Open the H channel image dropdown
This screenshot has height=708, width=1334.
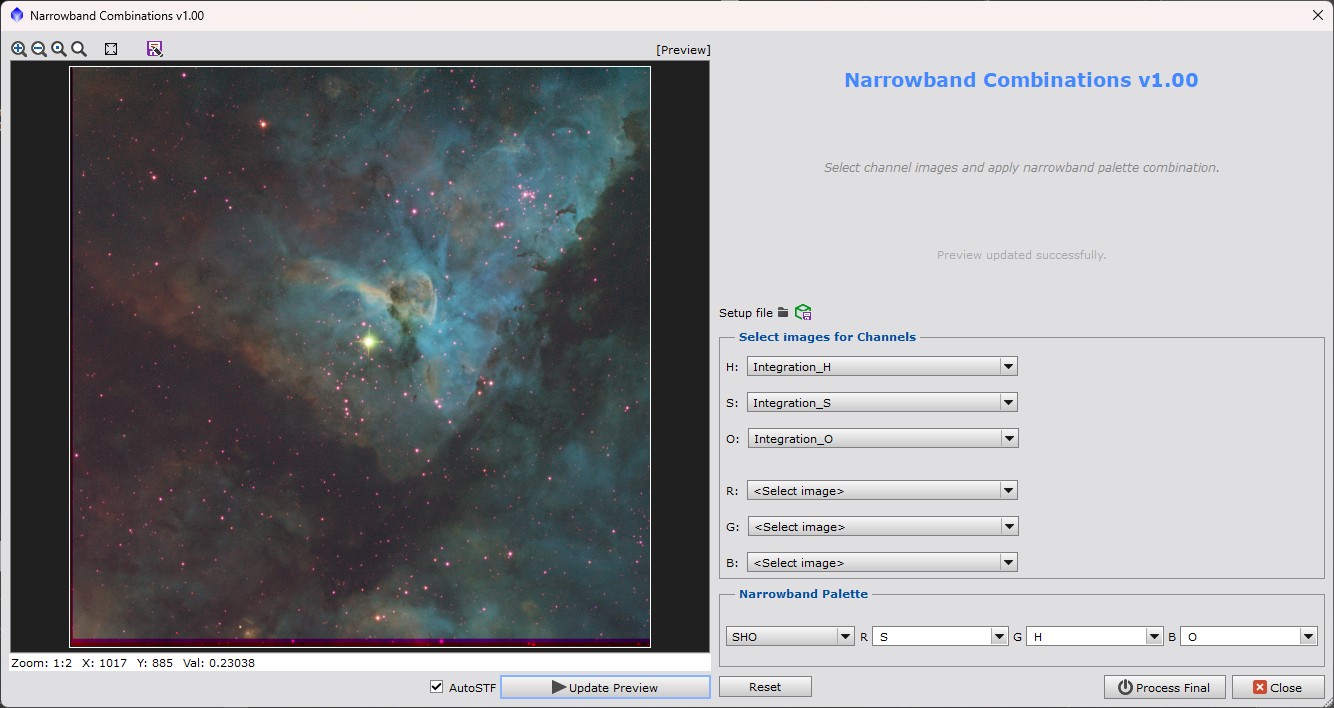pos(882,367)
